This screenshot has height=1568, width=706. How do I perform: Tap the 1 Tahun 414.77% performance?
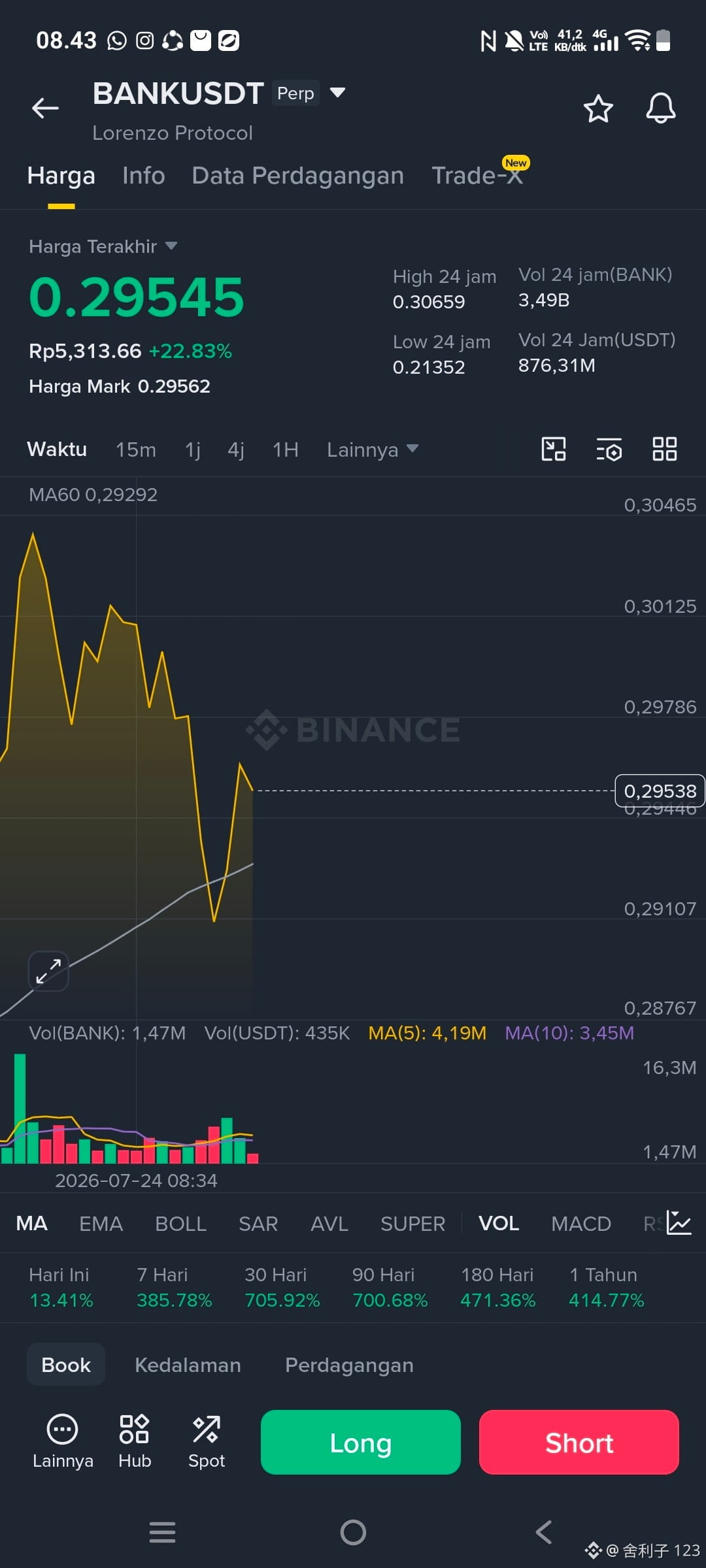coord(607,1287)
